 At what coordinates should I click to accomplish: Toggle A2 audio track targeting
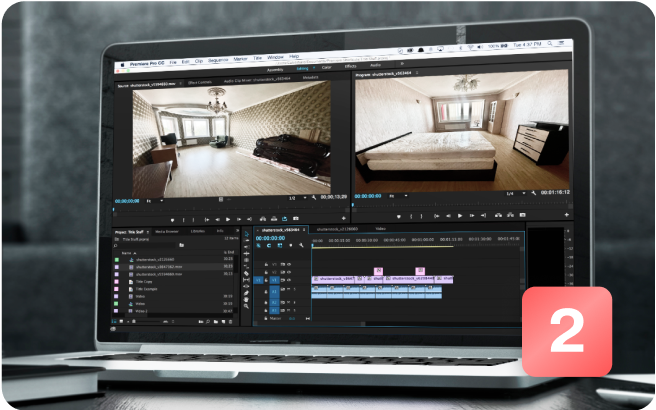click(274, 302)
